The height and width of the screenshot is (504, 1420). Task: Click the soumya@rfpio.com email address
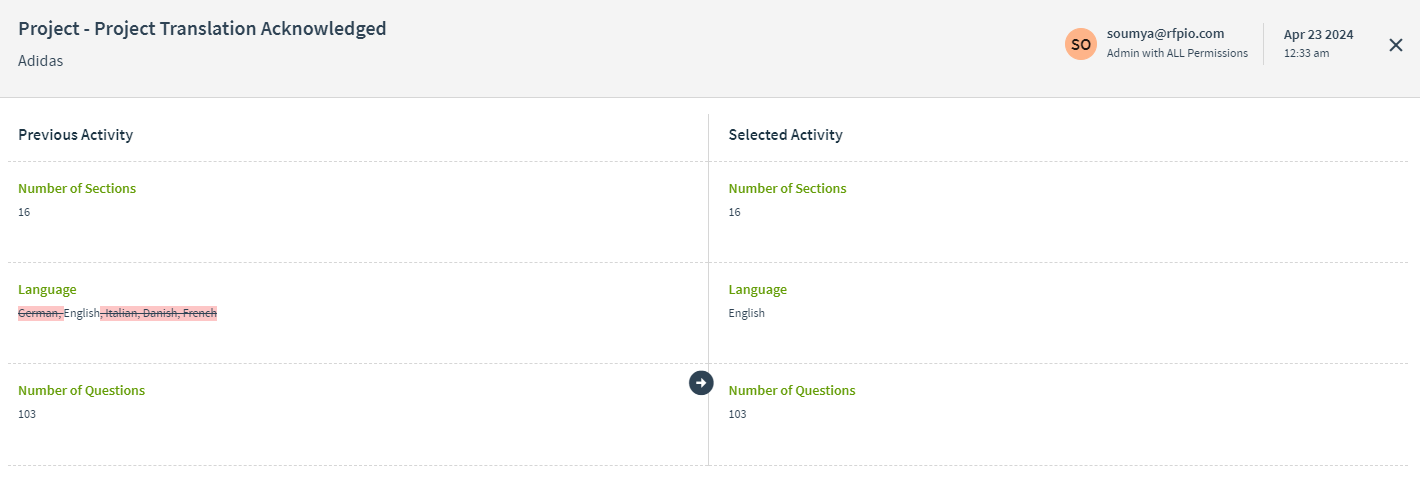1165,34
